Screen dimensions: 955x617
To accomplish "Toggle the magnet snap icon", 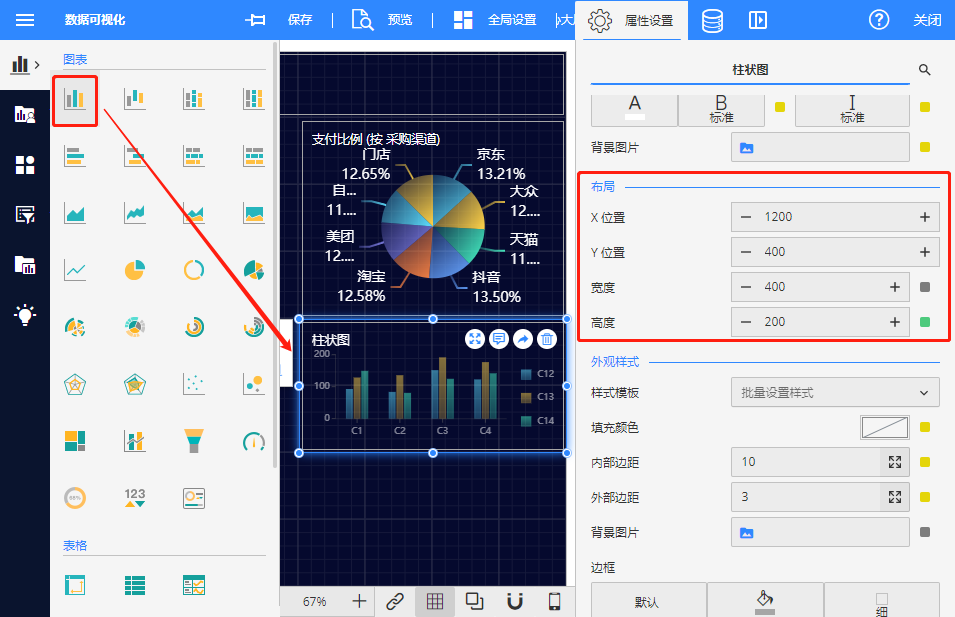I will tap(515, 601).
